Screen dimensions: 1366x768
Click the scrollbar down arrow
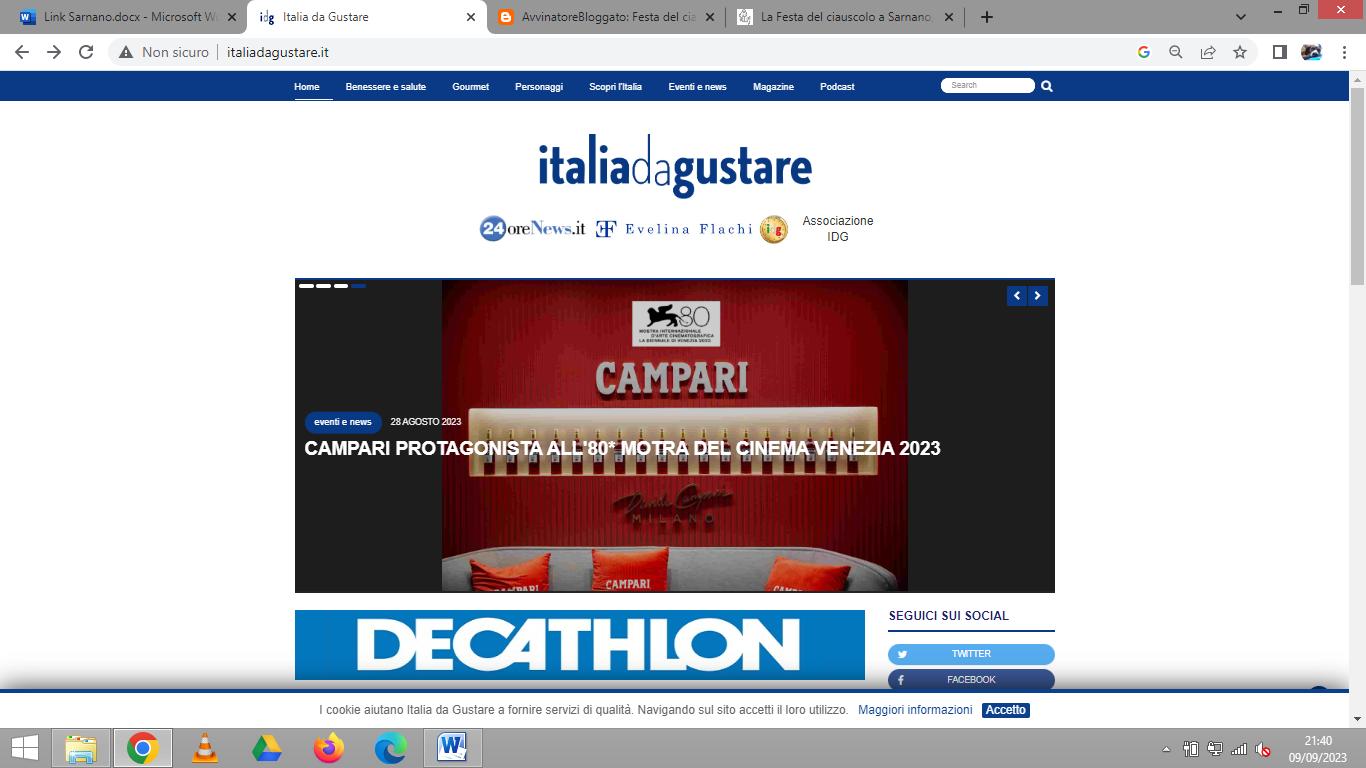(1357, 718)
